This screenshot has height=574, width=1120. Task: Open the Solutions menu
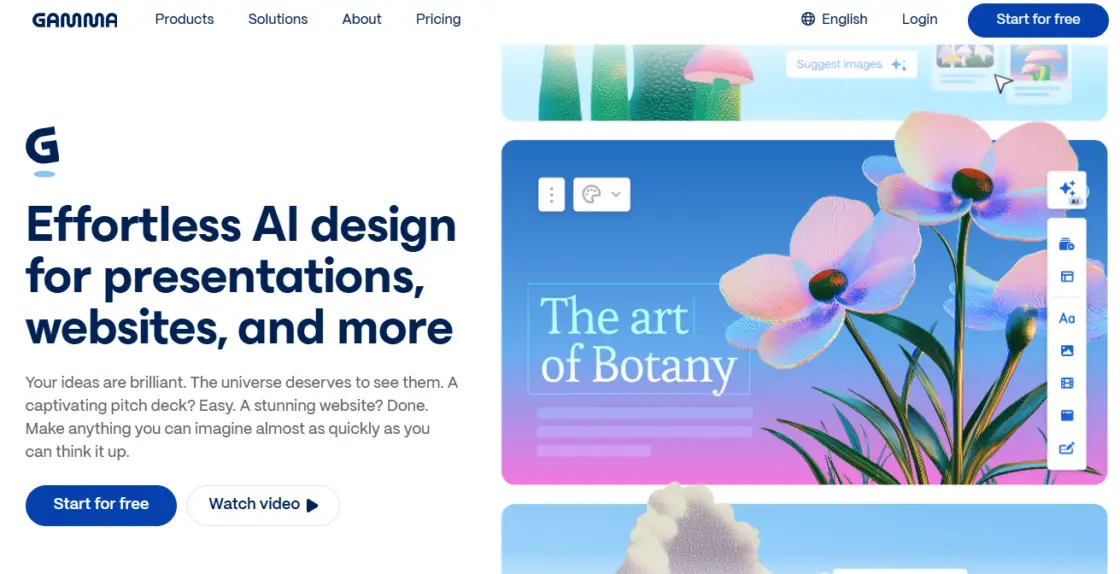(278, 19)
